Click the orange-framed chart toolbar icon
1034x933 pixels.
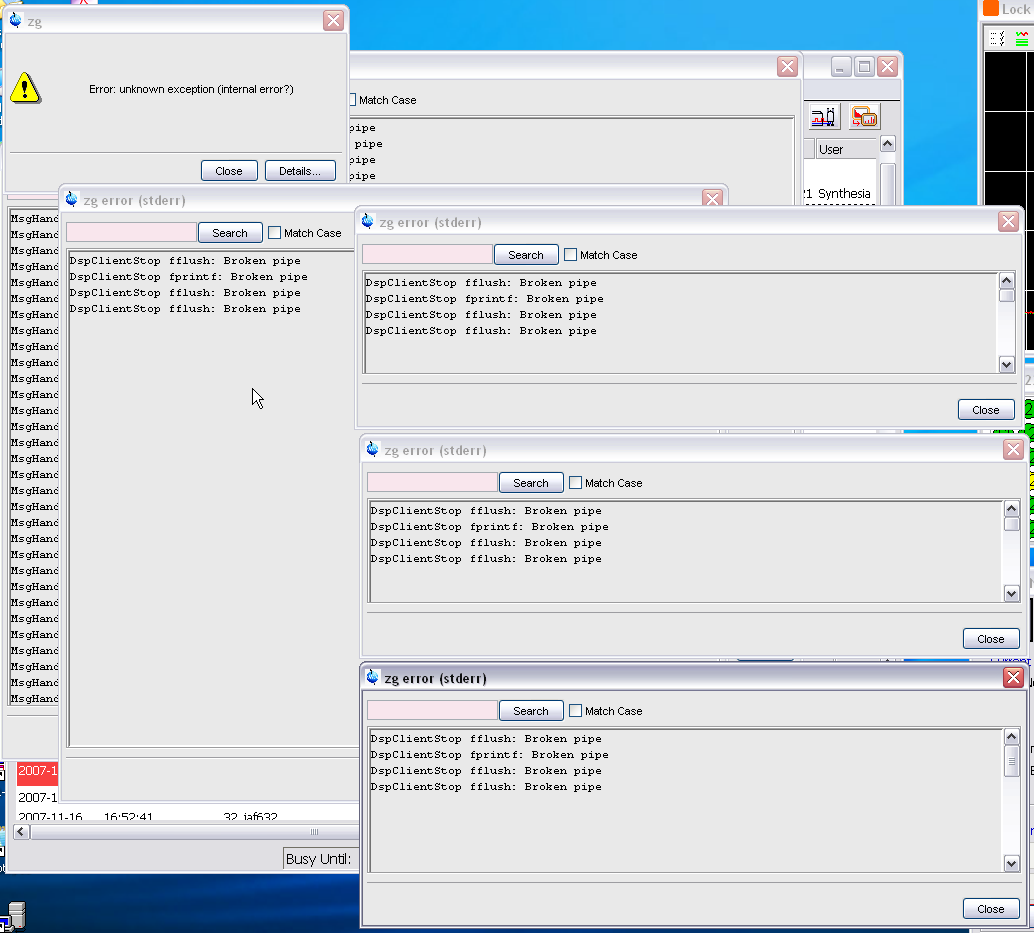[864, 117]
